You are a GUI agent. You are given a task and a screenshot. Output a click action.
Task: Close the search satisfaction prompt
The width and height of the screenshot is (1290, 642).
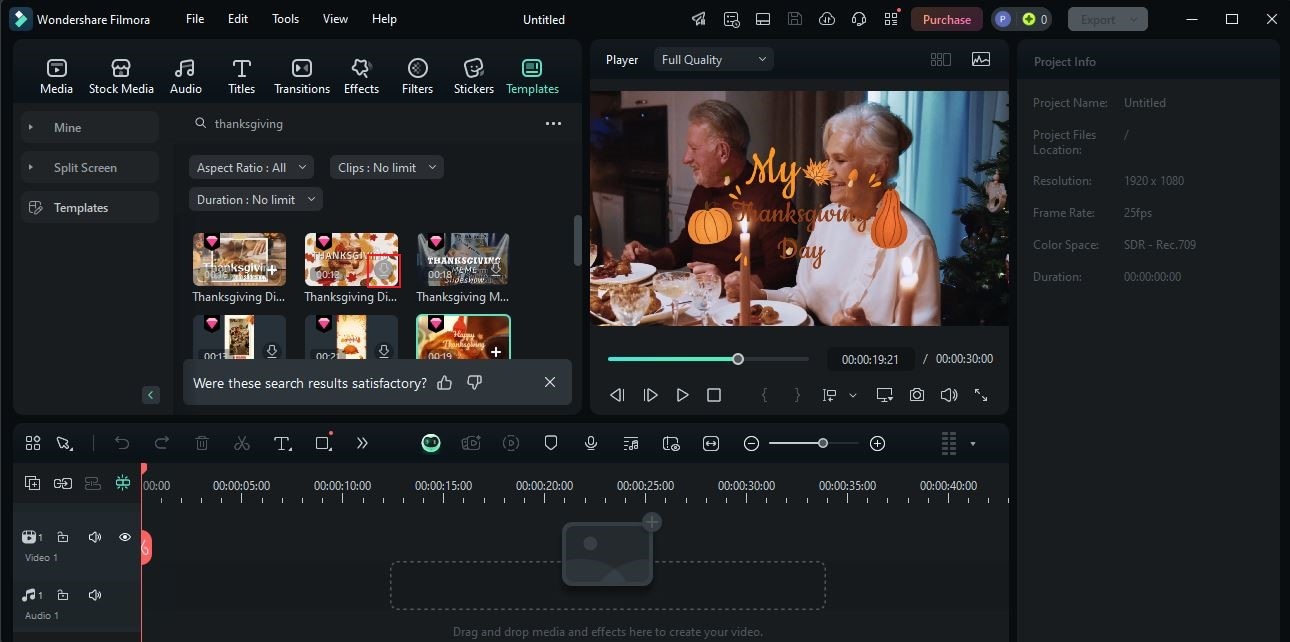tap(550, 383)
